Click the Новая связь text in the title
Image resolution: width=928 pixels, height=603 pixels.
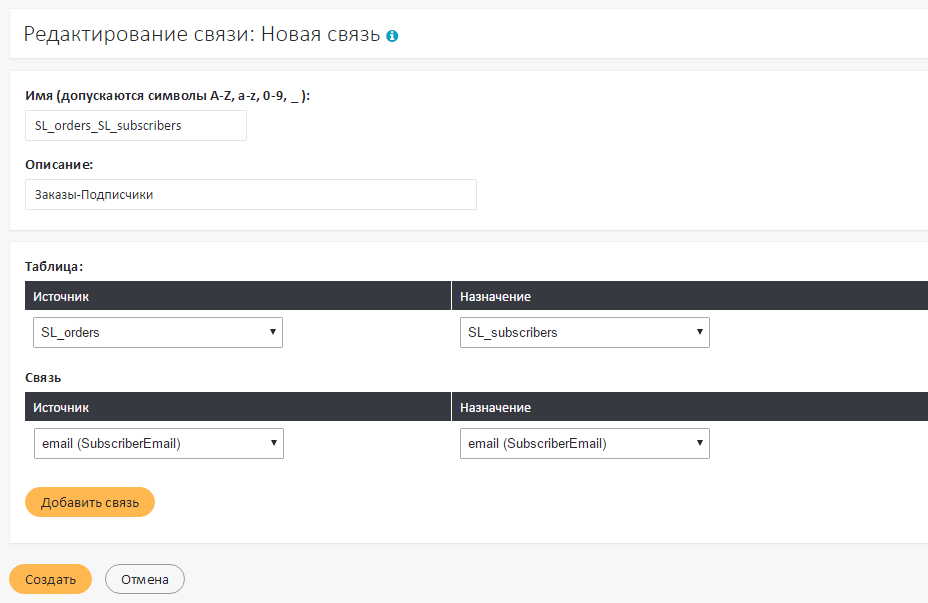tap(321, 35)
